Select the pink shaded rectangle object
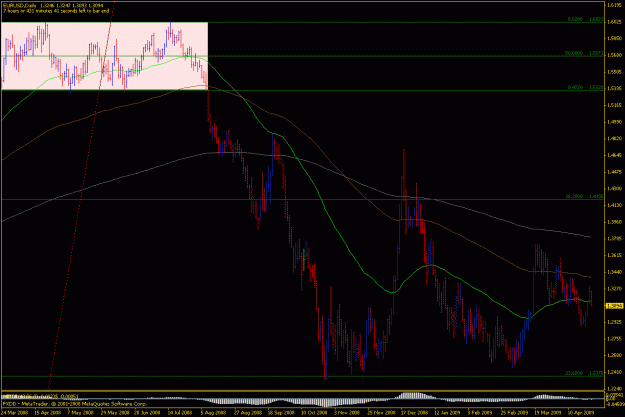 click(104, 56)
